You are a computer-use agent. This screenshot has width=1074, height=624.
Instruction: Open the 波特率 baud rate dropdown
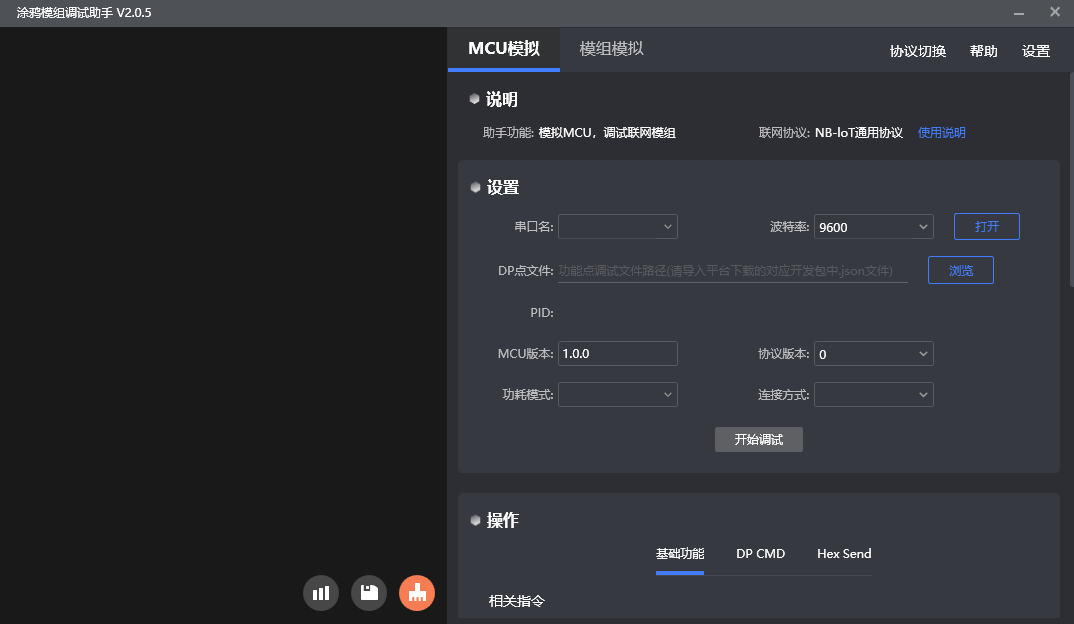(x=873, y=226)
